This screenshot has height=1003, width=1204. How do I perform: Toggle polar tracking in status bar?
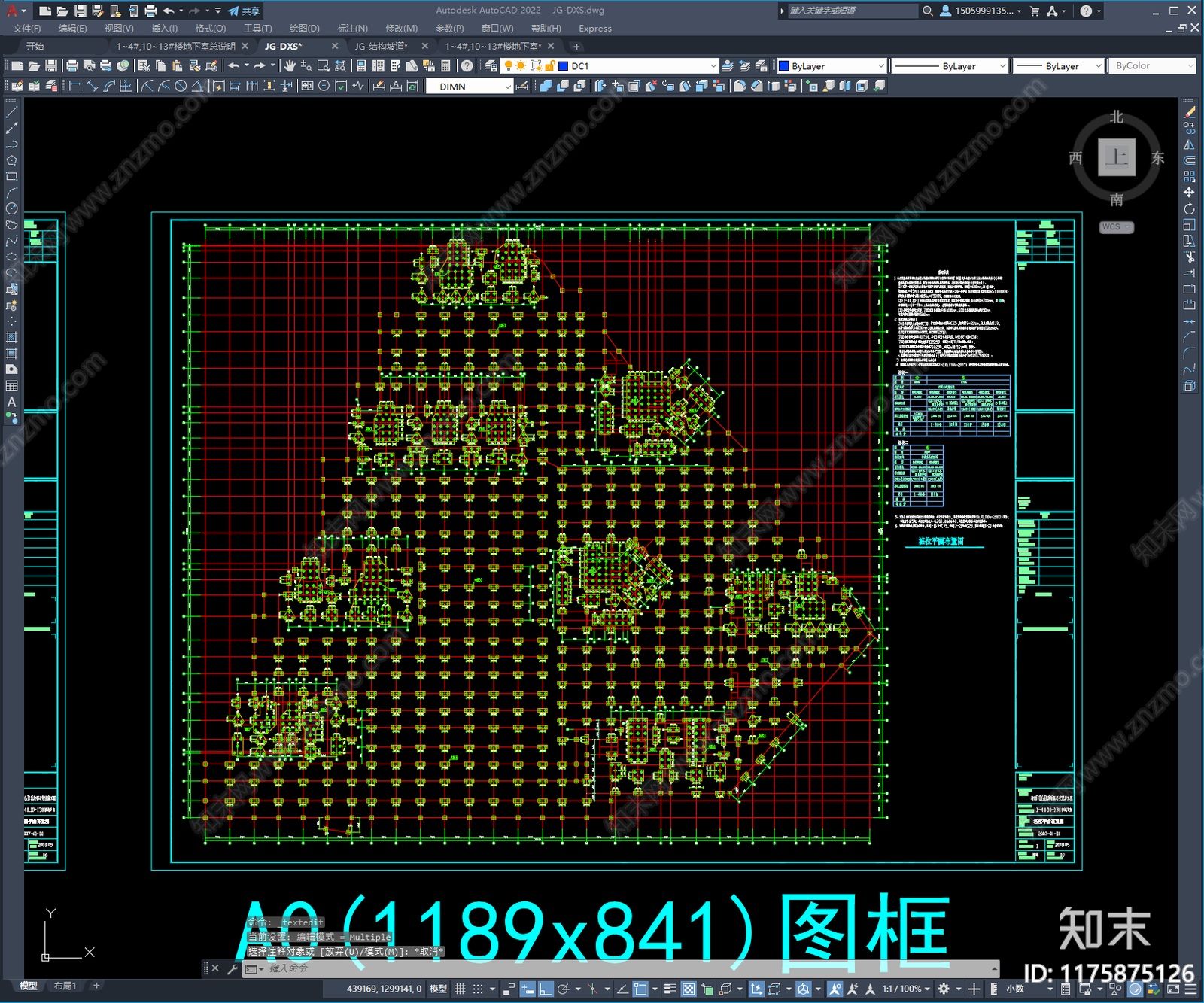coord(563,989)
